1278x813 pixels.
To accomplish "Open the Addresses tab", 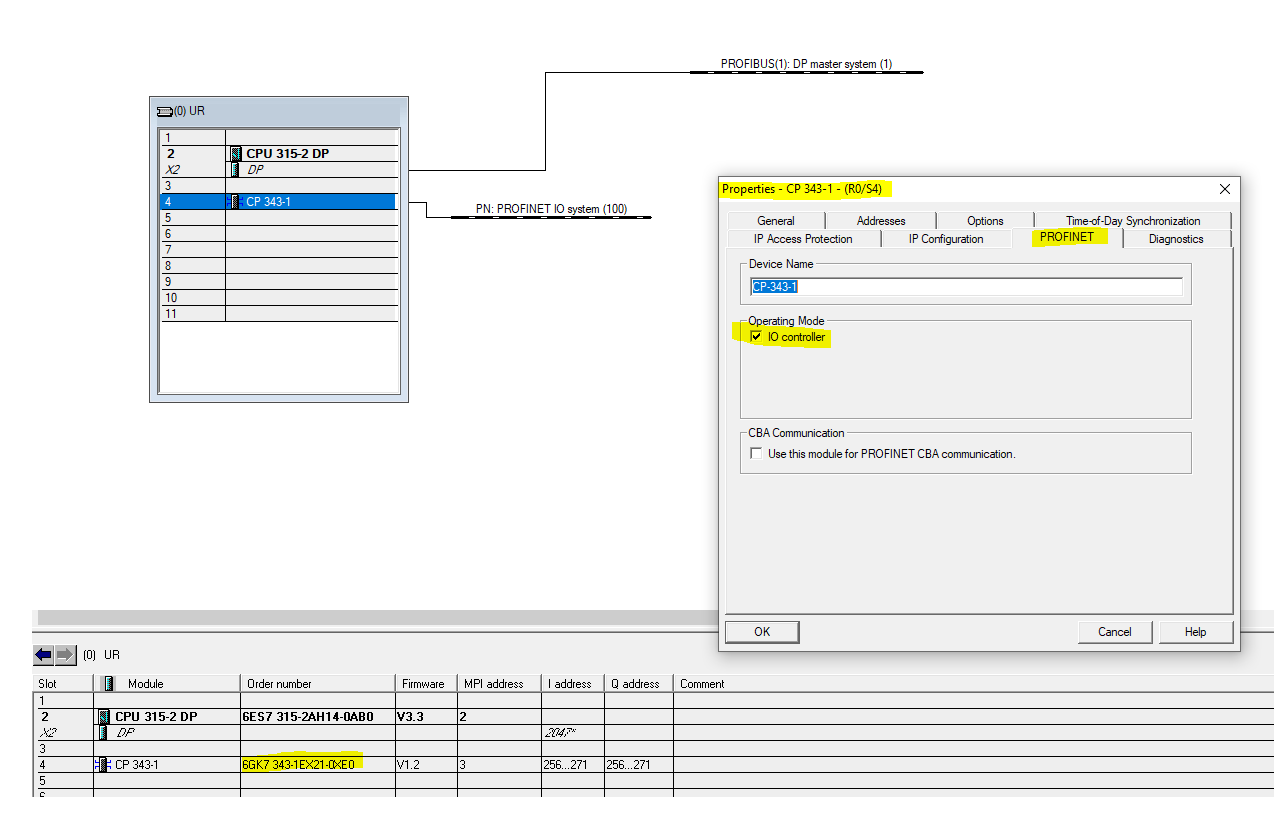I will pyautogui.click(x=881, y=221).
